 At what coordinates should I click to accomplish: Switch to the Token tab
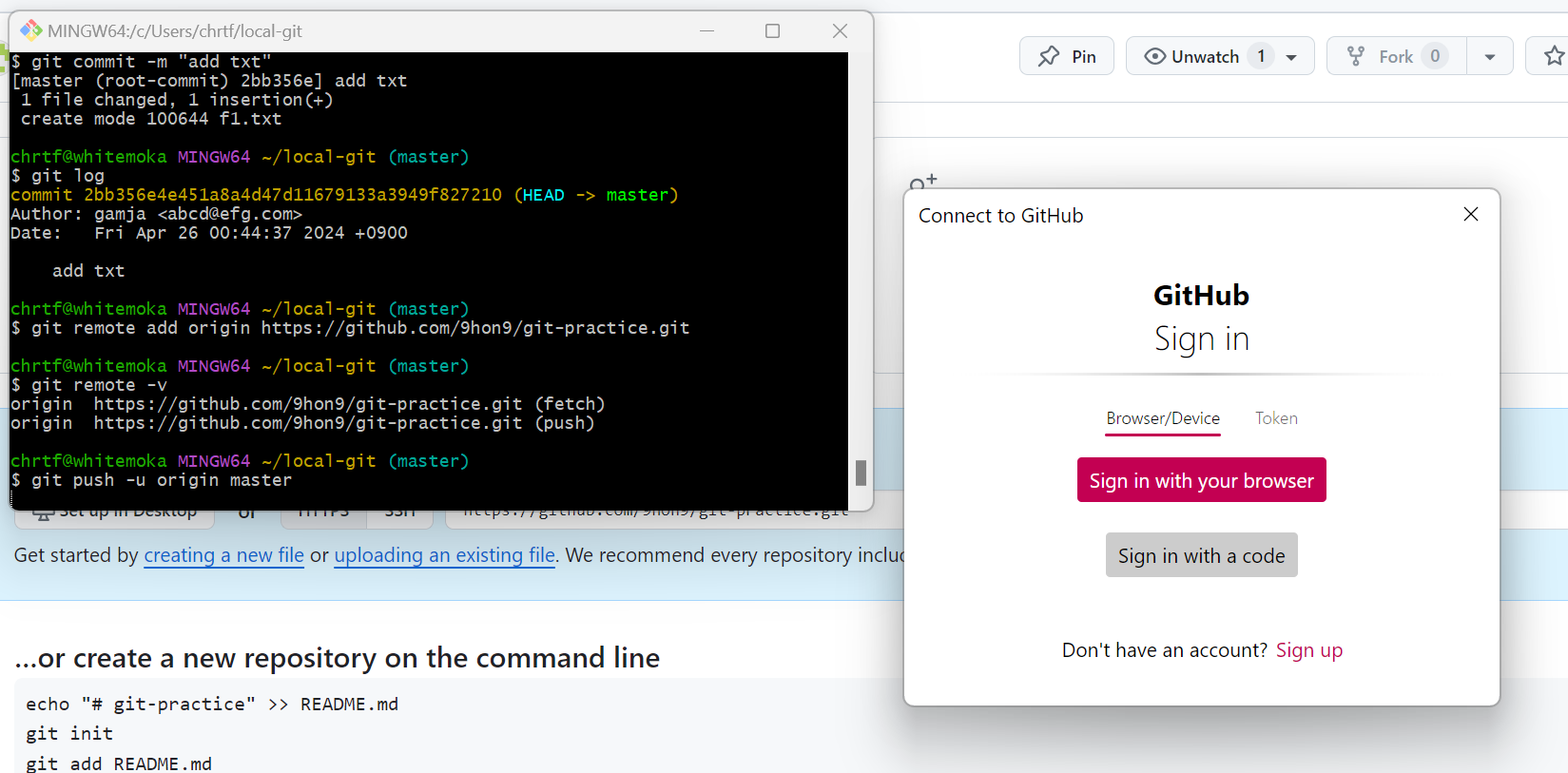point(1276,418)
